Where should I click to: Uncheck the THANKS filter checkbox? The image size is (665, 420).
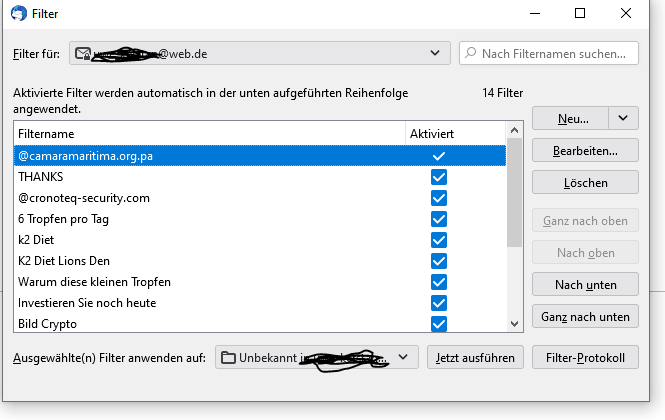[x=438, y=177]
